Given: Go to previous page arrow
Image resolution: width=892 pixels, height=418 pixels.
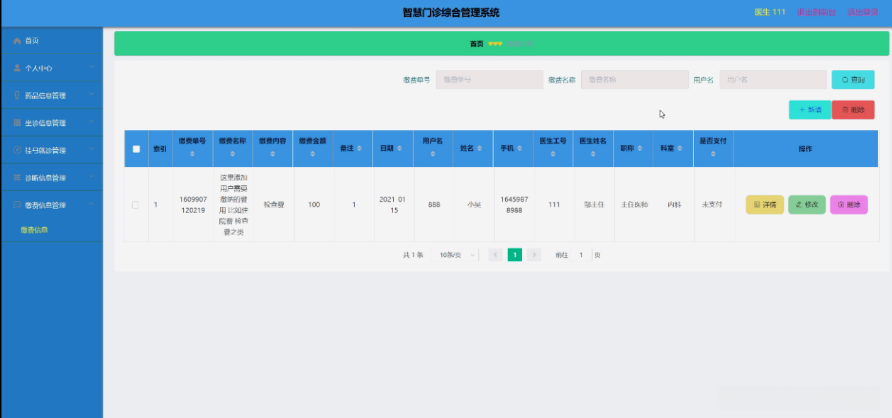Looking at the screenshot, I should [495, 255].
